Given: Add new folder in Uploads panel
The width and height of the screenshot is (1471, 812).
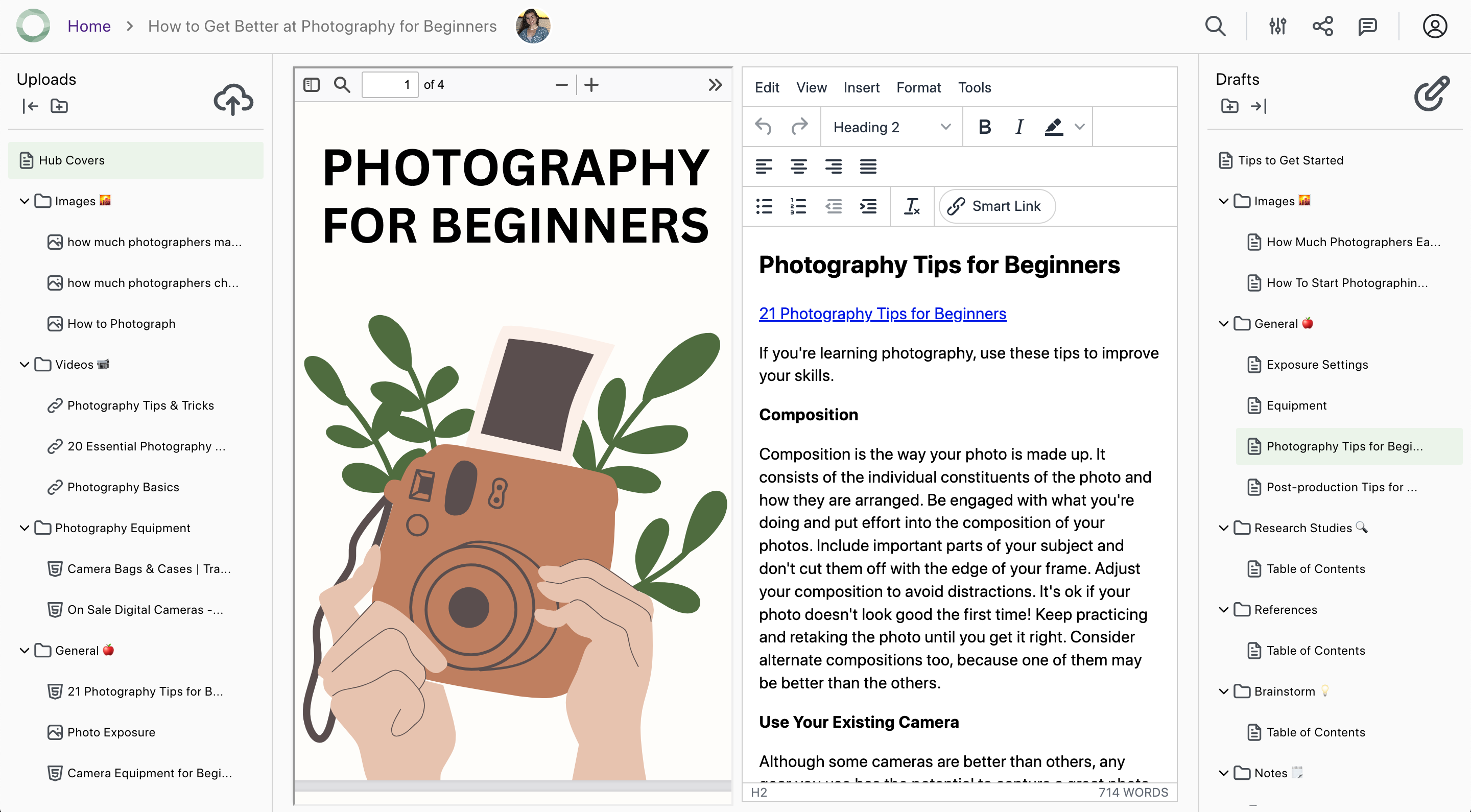Looking at the screenshot, I should pos(59,106).
